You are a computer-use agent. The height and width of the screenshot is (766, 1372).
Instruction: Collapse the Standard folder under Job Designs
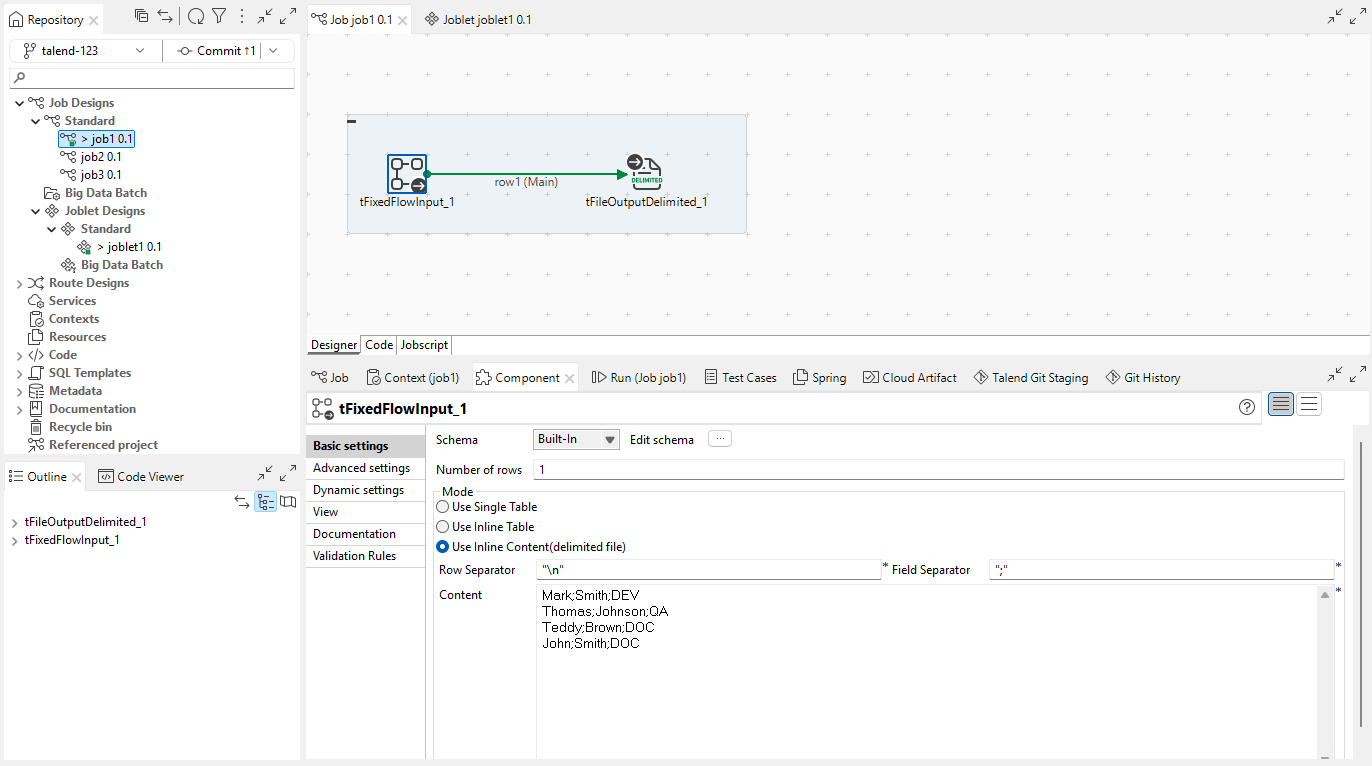click(36, 120)
